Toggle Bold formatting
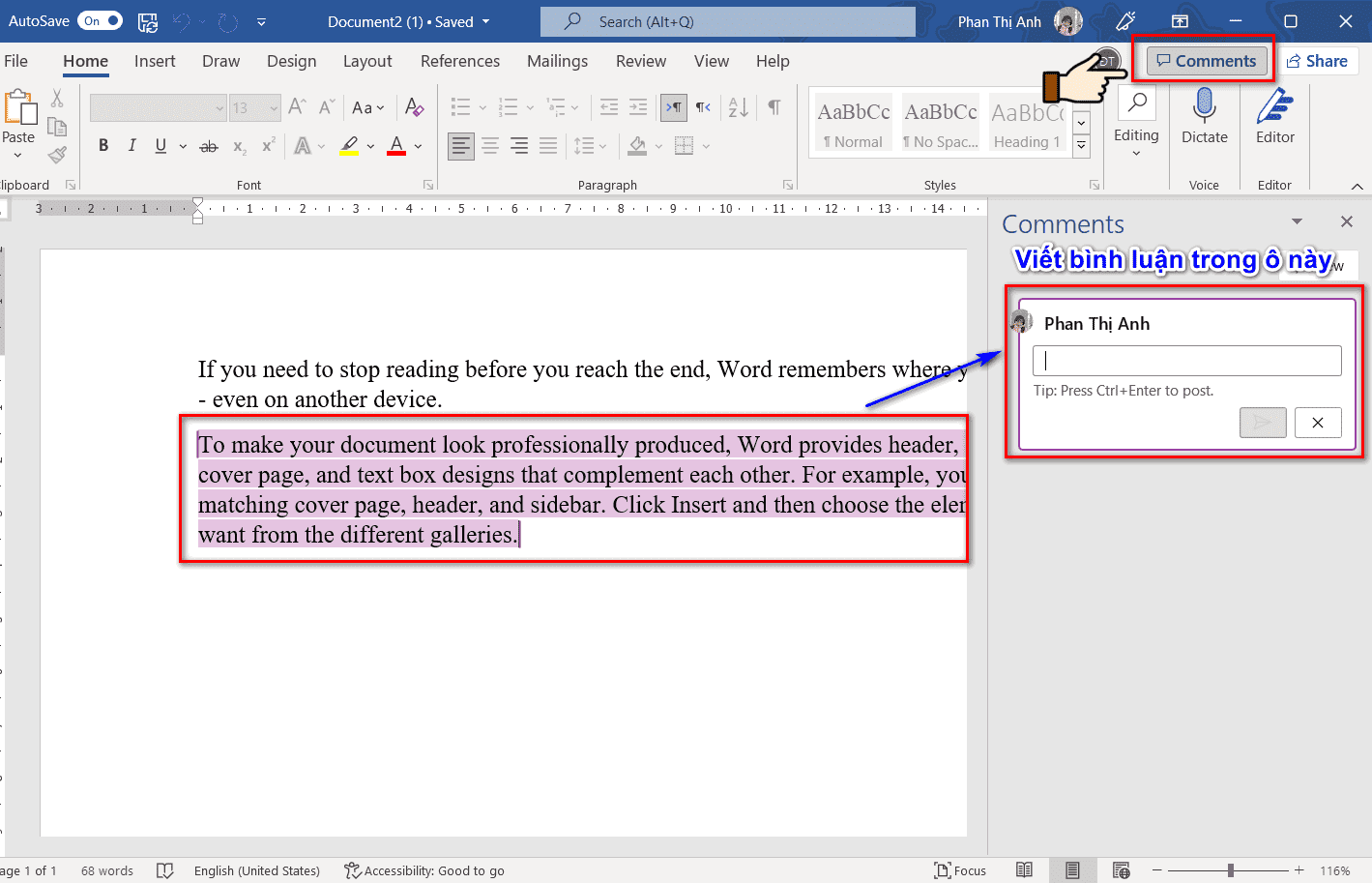 click(103, 146)
